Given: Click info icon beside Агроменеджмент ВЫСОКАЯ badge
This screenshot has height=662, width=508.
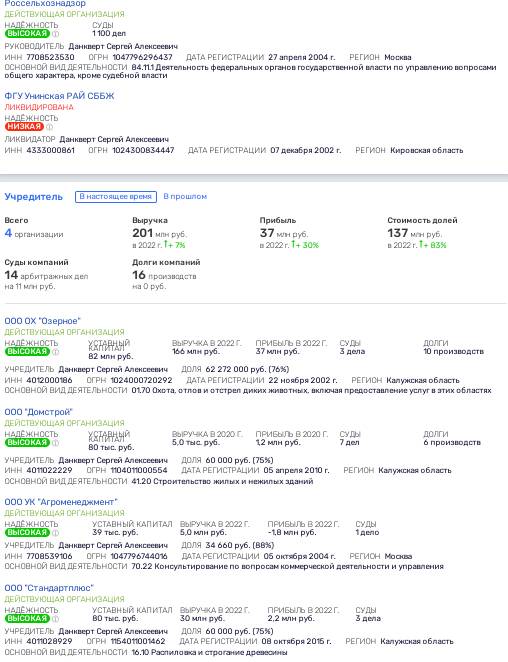Looking at the screenshot, I should (x=55, y=533).
